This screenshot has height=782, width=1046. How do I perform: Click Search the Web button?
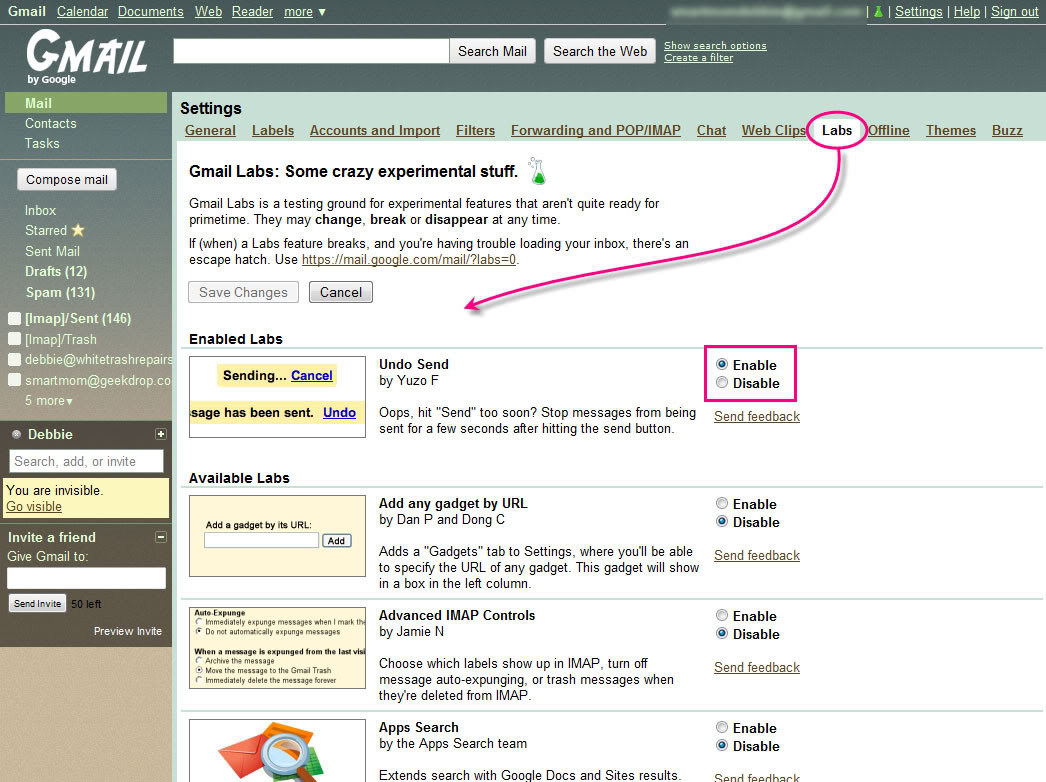(x=600, y=51)
